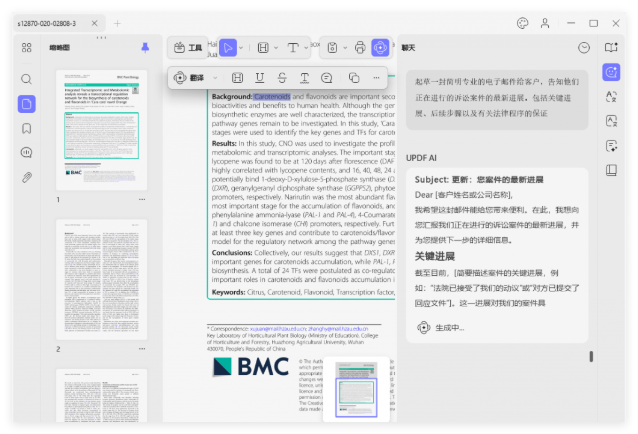Toggle the UPDF AI toolbar button
The height and width of the screenshot is (434, 638).
coord(380,48)
